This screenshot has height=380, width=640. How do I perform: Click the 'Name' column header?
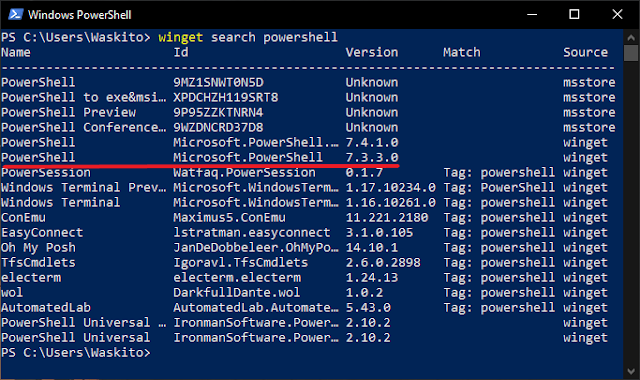[x=16, y=52]
